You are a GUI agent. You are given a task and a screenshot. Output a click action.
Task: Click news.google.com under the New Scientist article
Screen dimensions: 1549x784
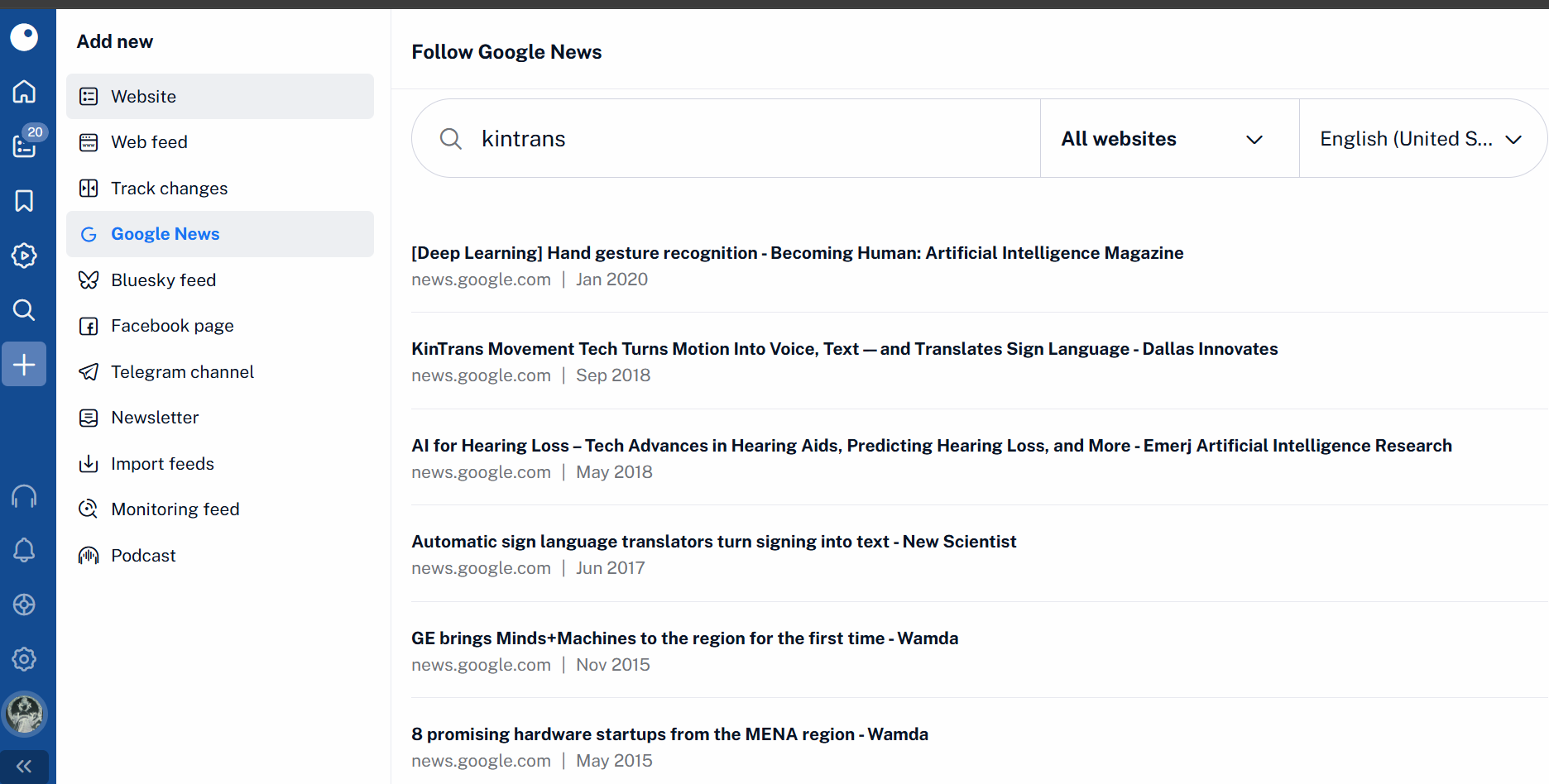pos(481,568)
